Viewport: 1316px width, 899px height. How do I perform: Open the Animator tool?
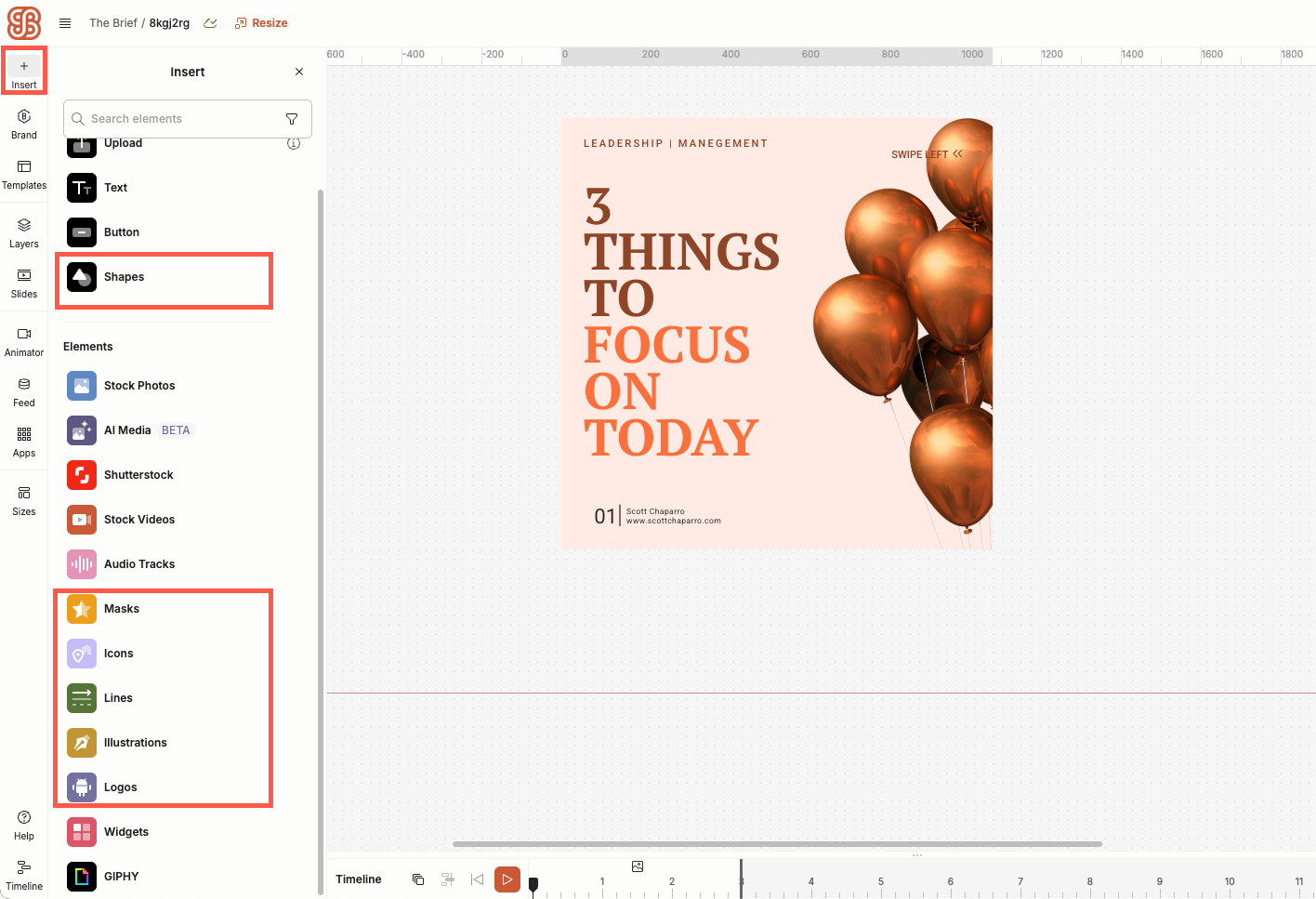click(x=24, y=341)
